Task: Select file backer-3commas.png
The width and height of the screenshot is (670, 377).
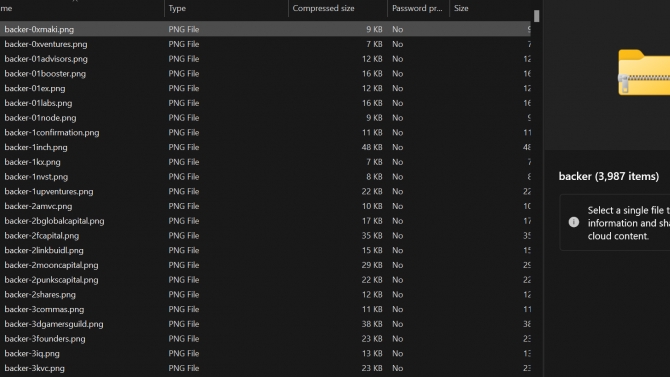Action: 44,309
